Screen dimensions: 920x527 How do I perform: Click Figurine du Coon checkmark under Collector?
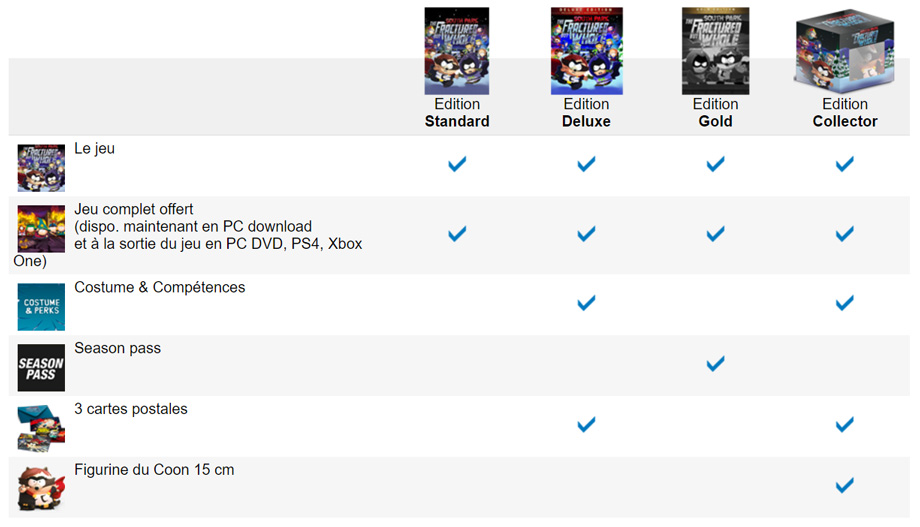[845, 485]
